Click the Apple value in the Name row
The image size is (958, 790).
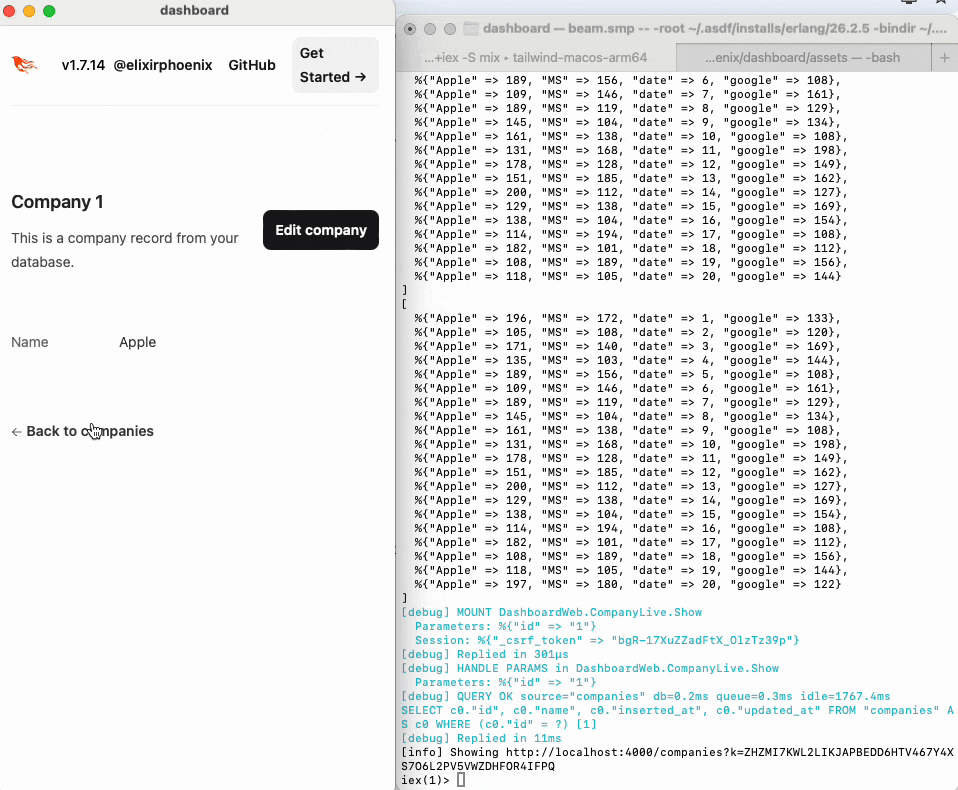point(137,342)
